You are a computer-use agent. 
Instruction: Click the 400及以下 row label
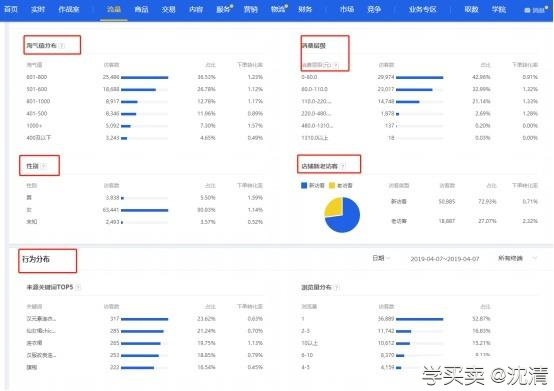click(39, 138)
